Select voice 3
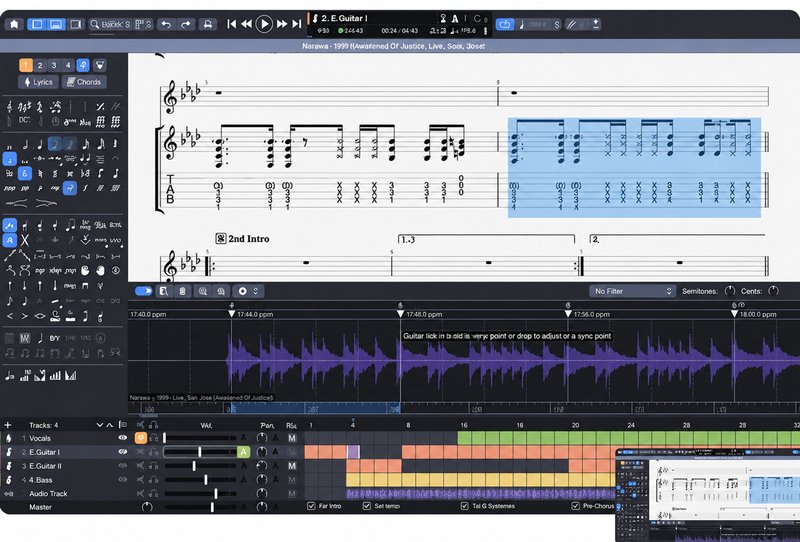The image size is (800, 542). 54,65
